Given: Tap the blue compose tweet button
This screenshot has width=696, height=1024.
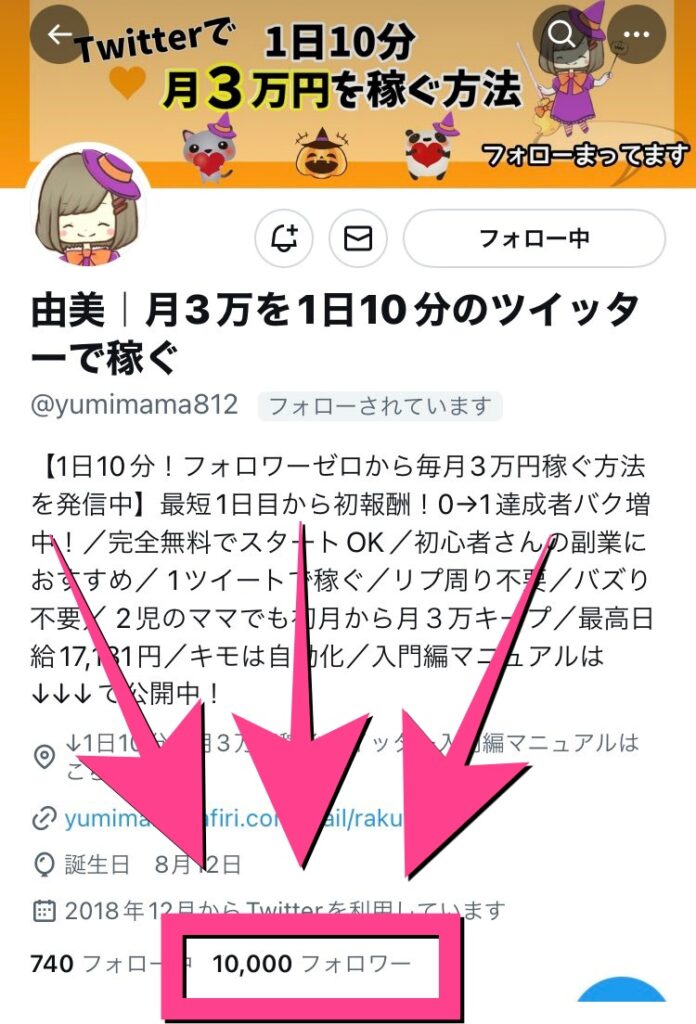Looking at the screenshot, I should (x=622, y=999).
